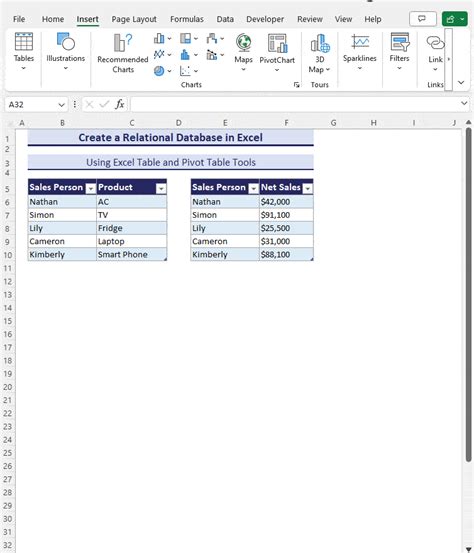Switch to the Page Layout tab

coord(134,19)
